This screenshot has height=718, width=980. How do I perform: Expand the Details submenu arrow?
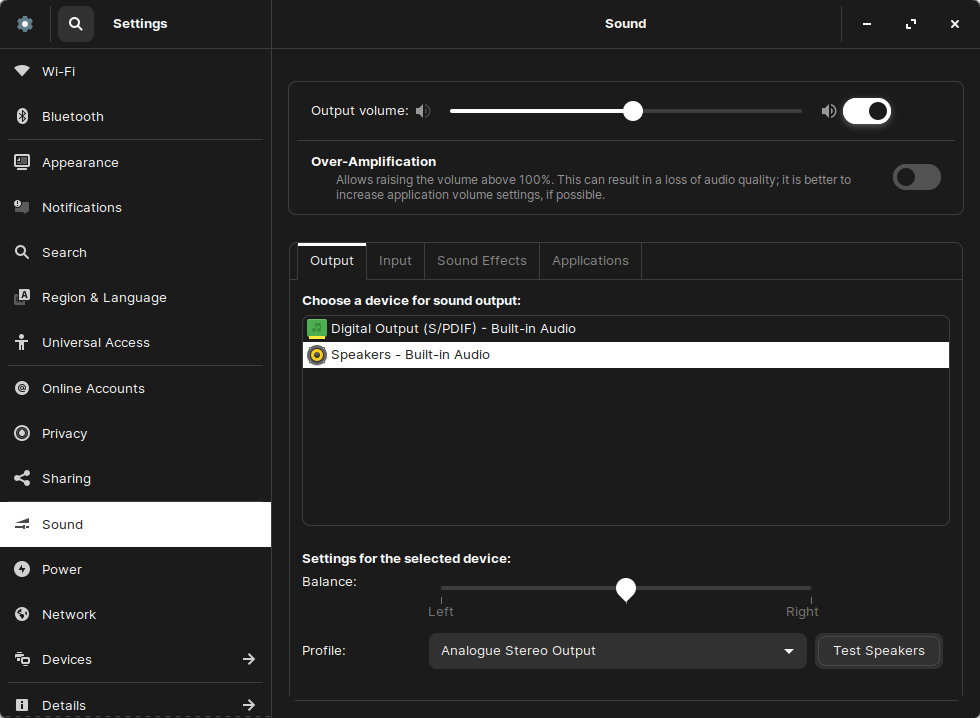(249, 705)
